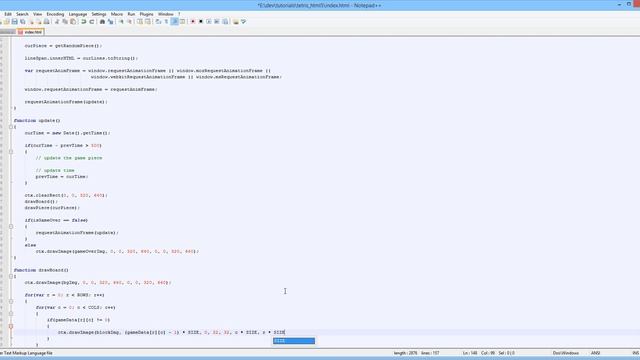Click the ANSI encoding status field
Image resolution: width=640 pixels, height=360 pixels.
[596, 353]
